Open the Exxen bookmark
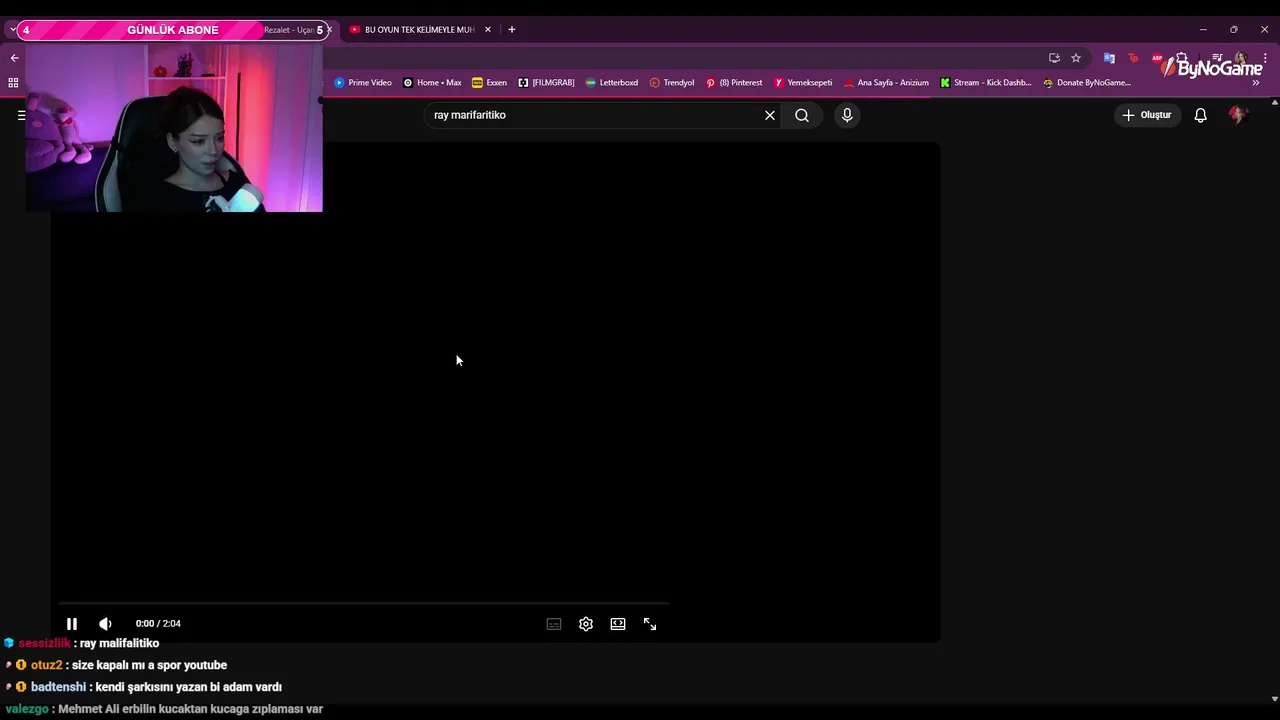Image resolution: width=1280 pixels, height=720 pixels. [490, 83]
